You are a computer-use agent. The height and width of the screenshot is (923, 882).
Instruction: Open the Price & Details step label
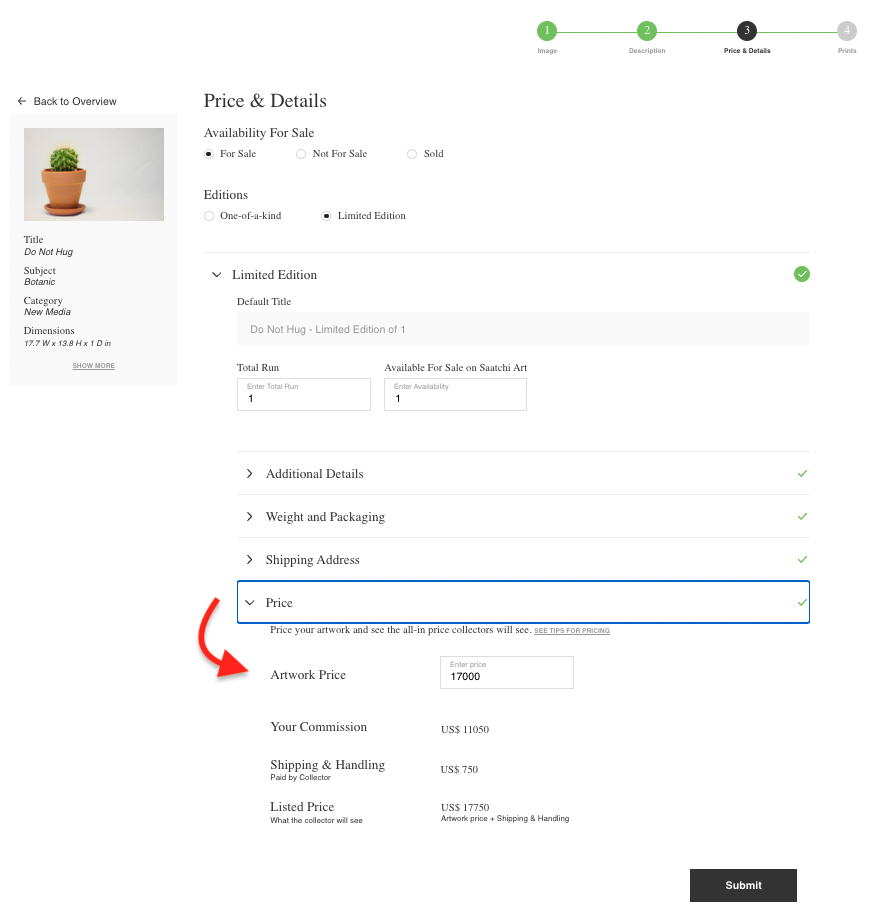[747, 51]
